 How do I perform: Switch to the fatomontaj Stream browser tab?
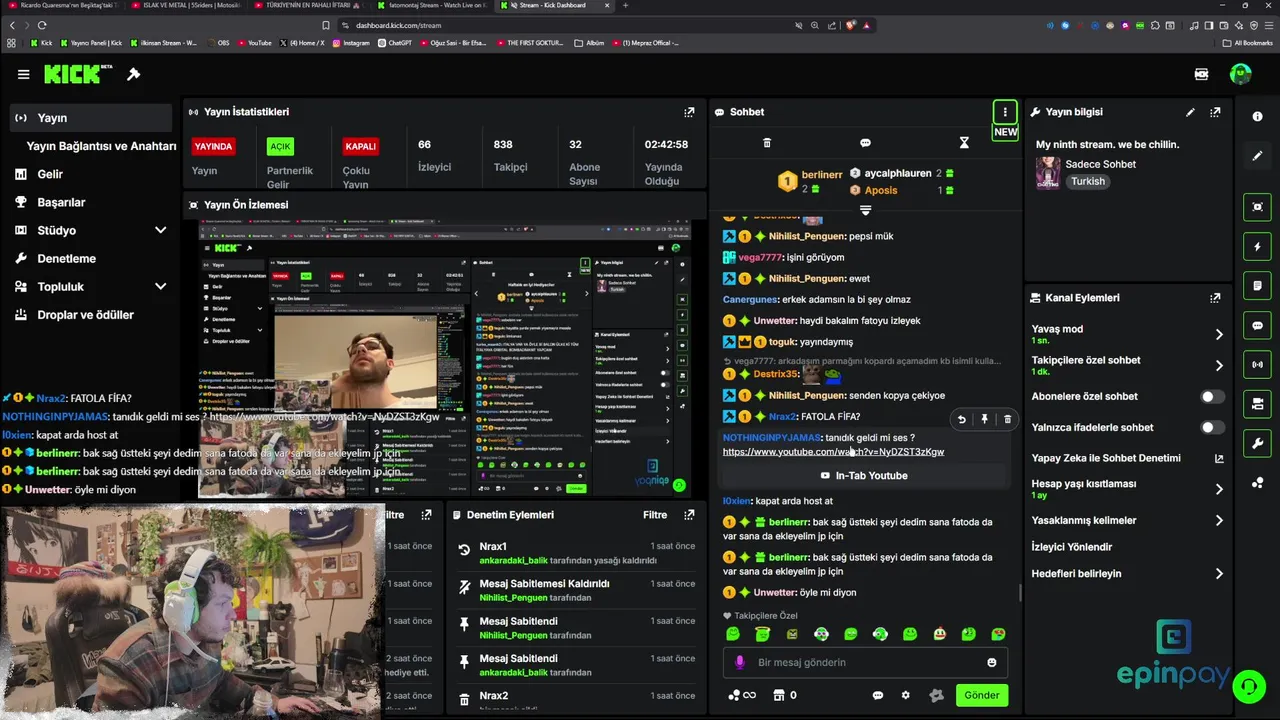pyautogui.click(x=432, y=5)
